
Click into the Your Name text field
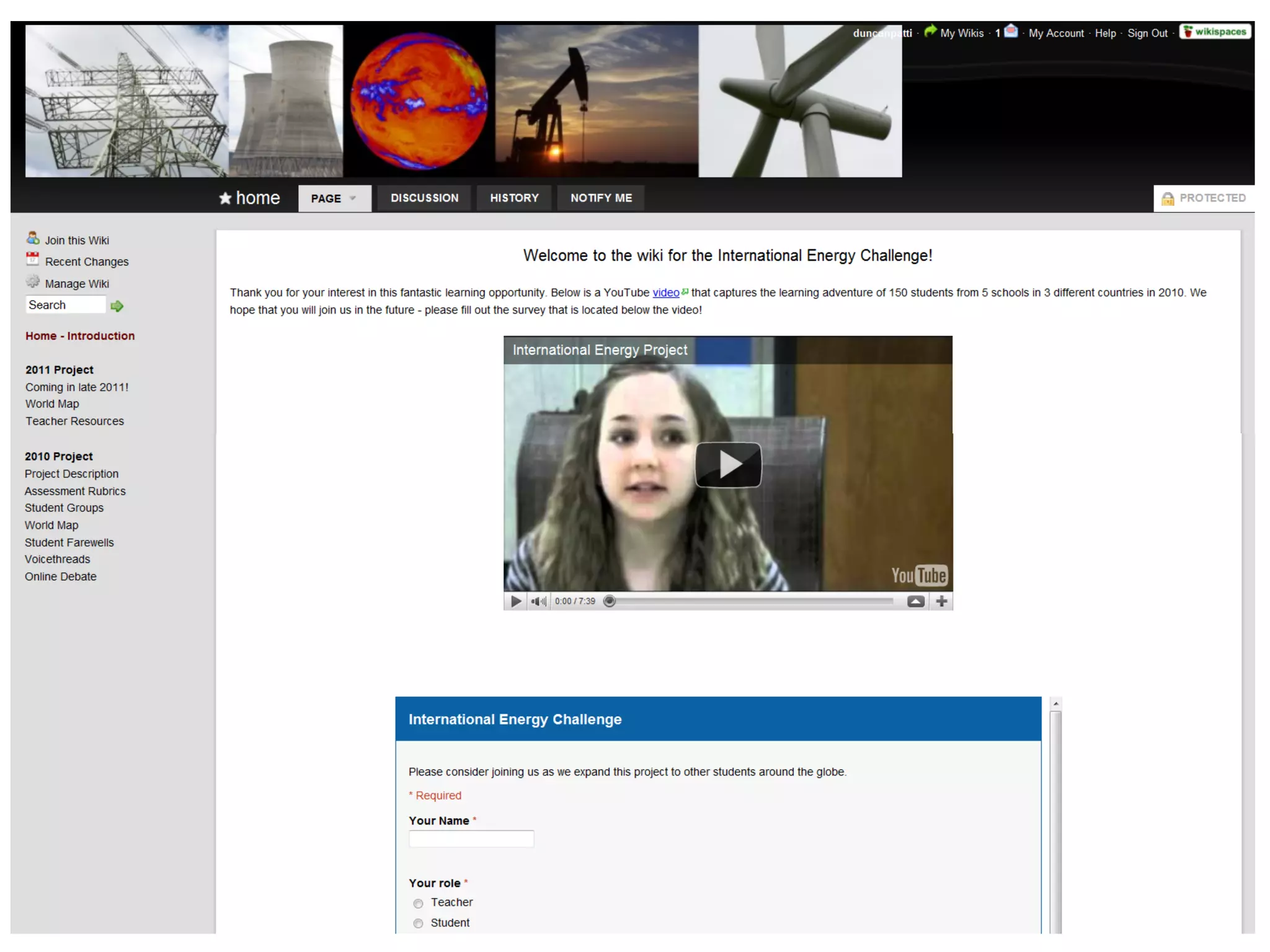coord(471,839)
